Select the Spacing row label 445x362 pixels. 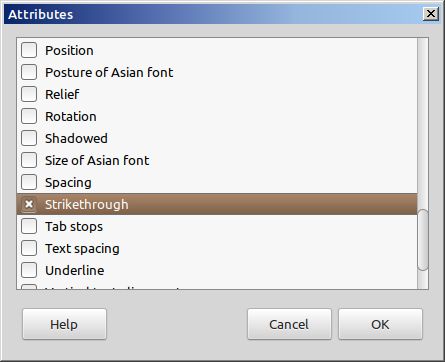pos(68,183)
